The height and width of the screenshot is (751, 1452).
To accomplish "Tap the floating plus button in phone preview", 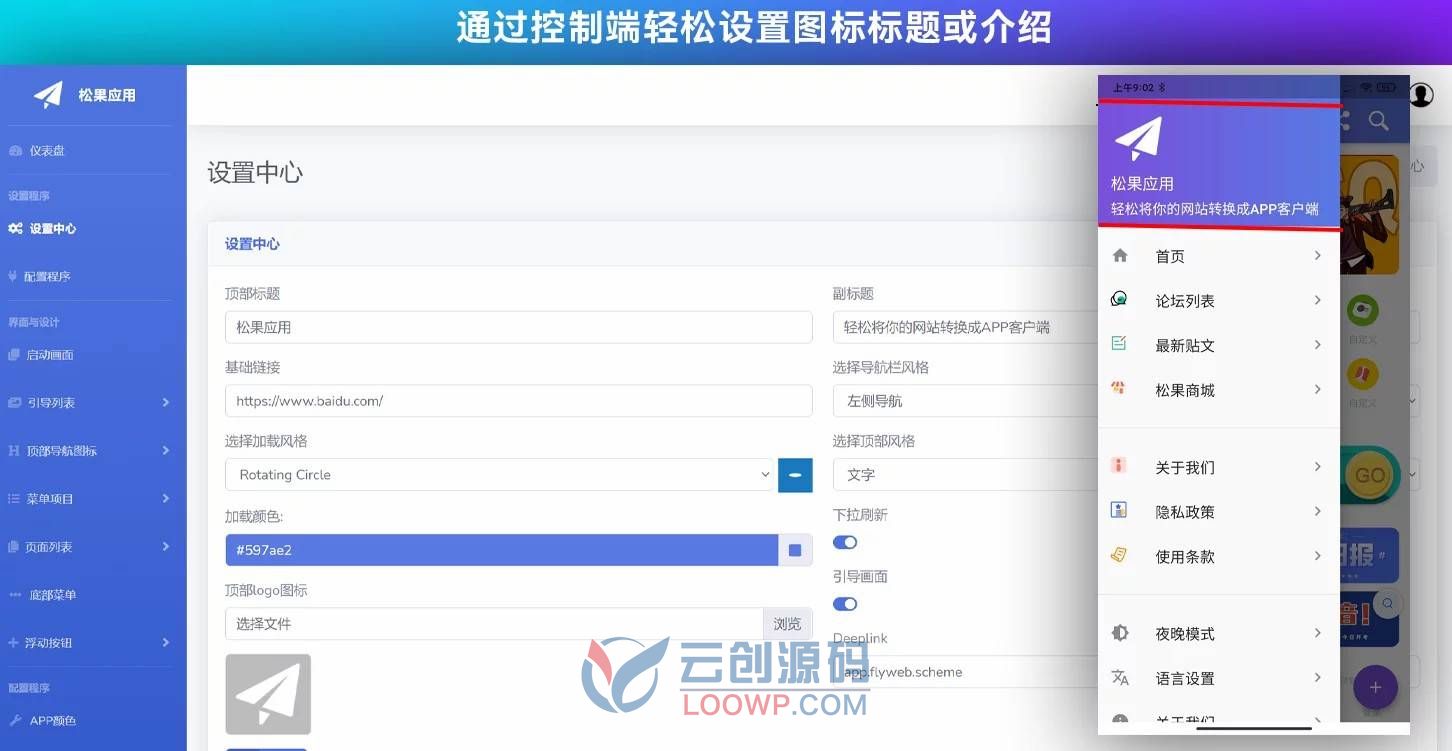I will 1375,687.
